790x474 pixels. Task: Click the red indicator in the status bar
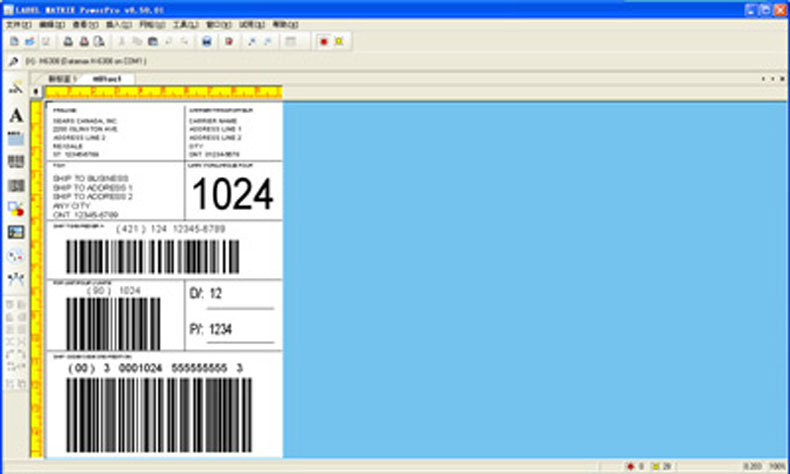[630, 466]
